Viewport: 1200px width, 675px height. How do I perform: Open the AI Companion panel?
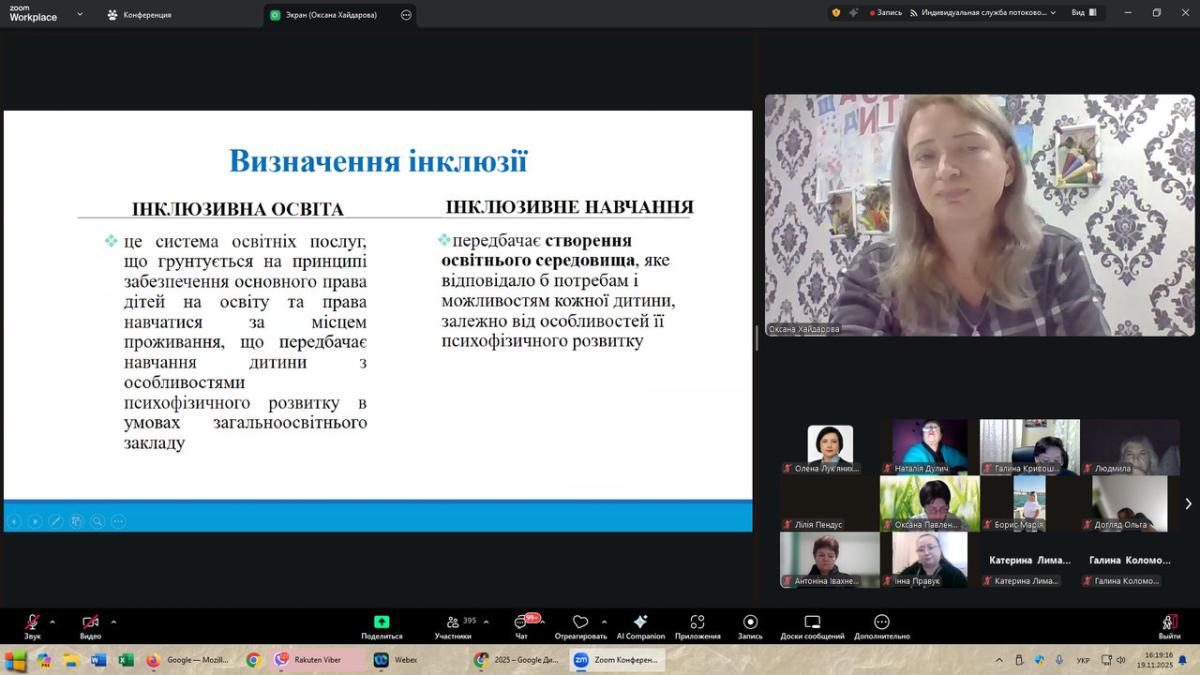coord(640,623)
